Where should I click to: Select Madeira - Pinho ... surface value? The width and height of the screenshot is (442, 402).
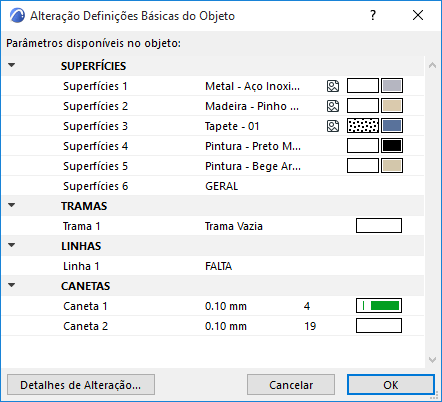[x=252, y=106]
